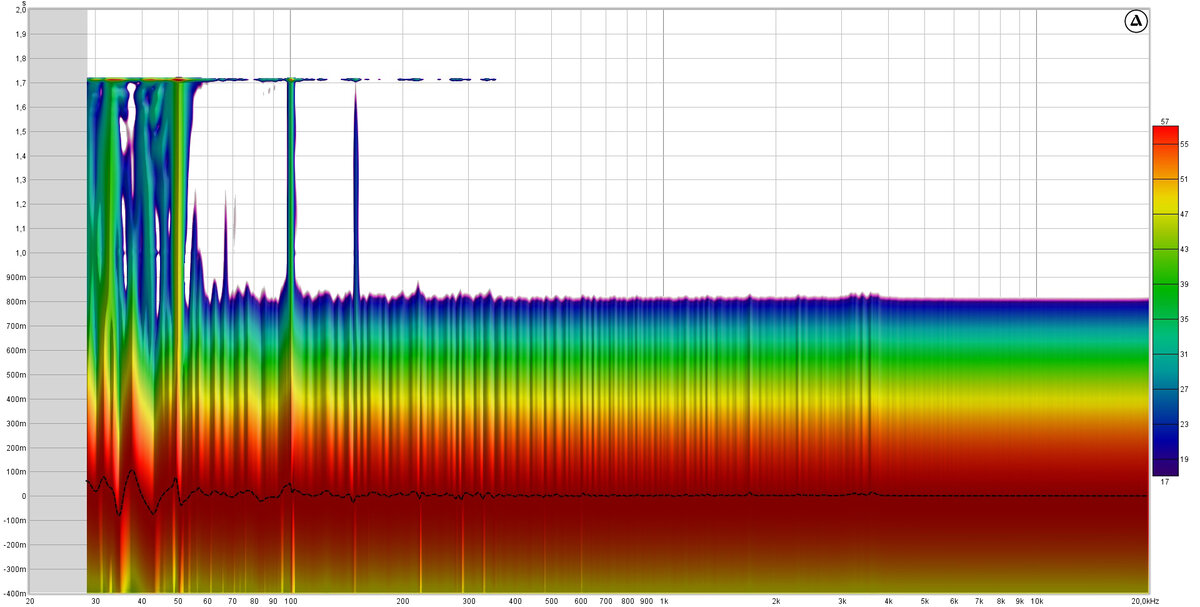Select the 19 label on the color scale
The image size is (1200, 607).
click(1182, 457)
